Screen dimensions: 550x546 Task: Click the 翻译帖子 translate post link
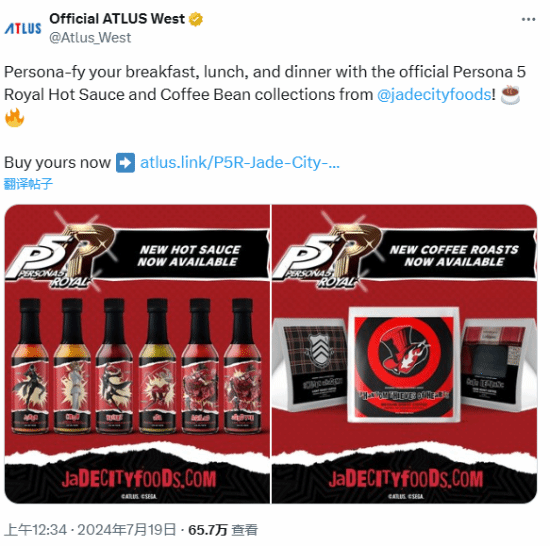[x=28, y=184]
